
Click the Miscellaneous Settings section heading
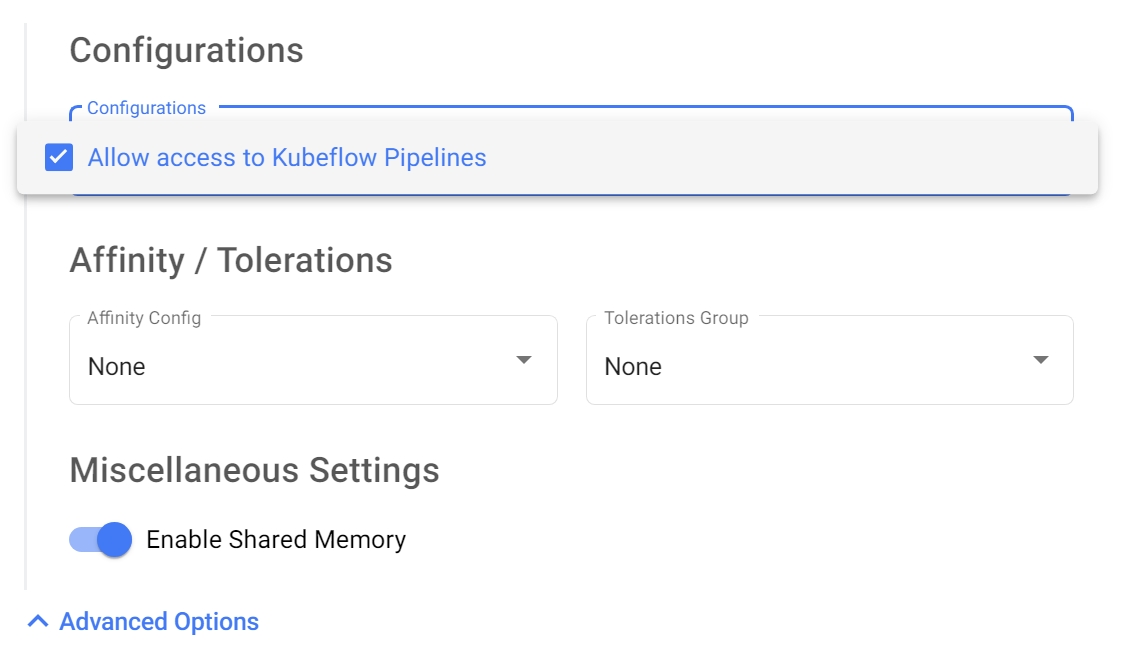254,470
